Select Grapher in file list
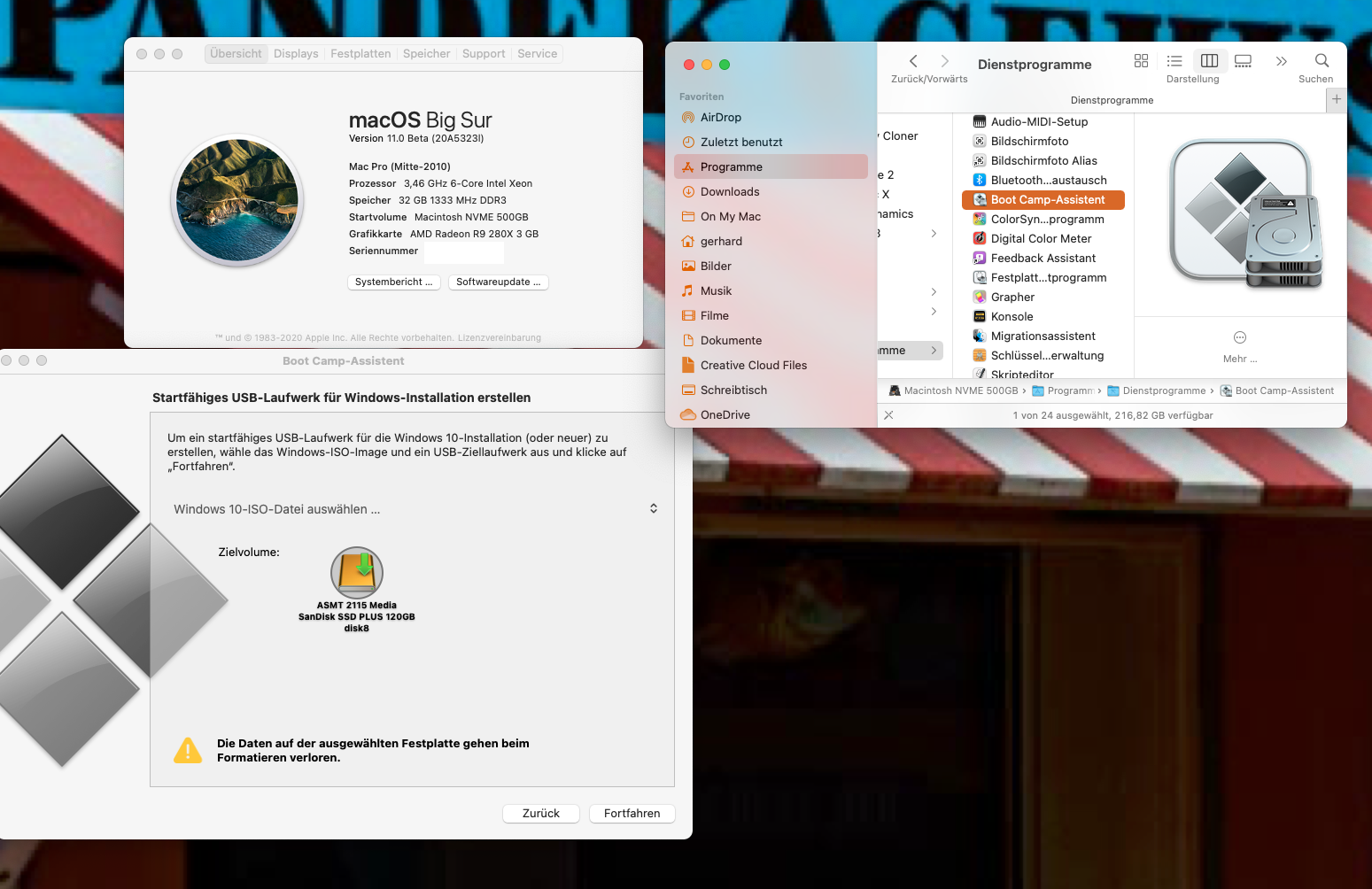This screenshot has width=1372, height=889. tap(1043, 298)
